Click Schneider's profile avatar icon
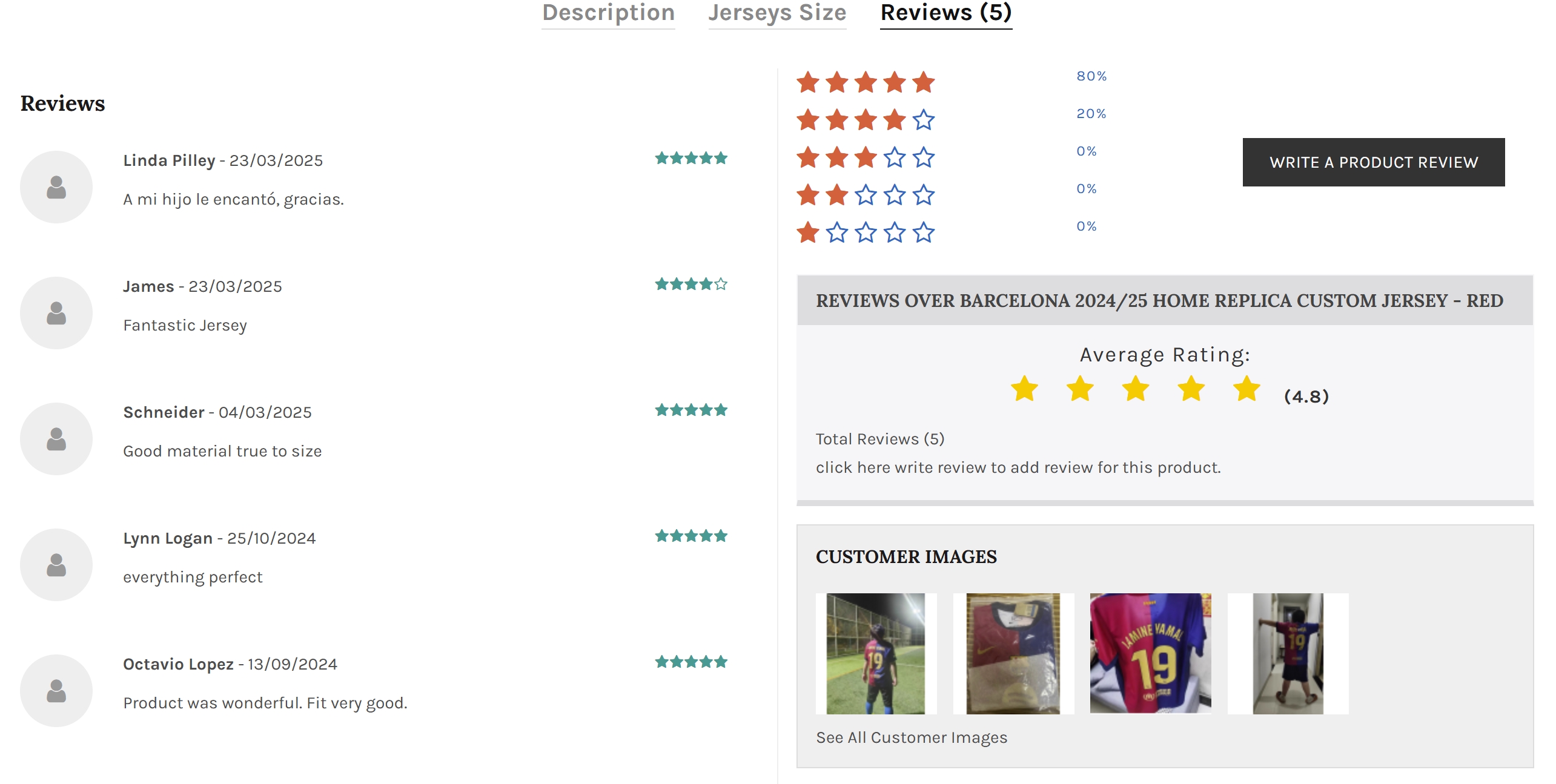Screen dimensions: 1556x784 click(56, 439)
